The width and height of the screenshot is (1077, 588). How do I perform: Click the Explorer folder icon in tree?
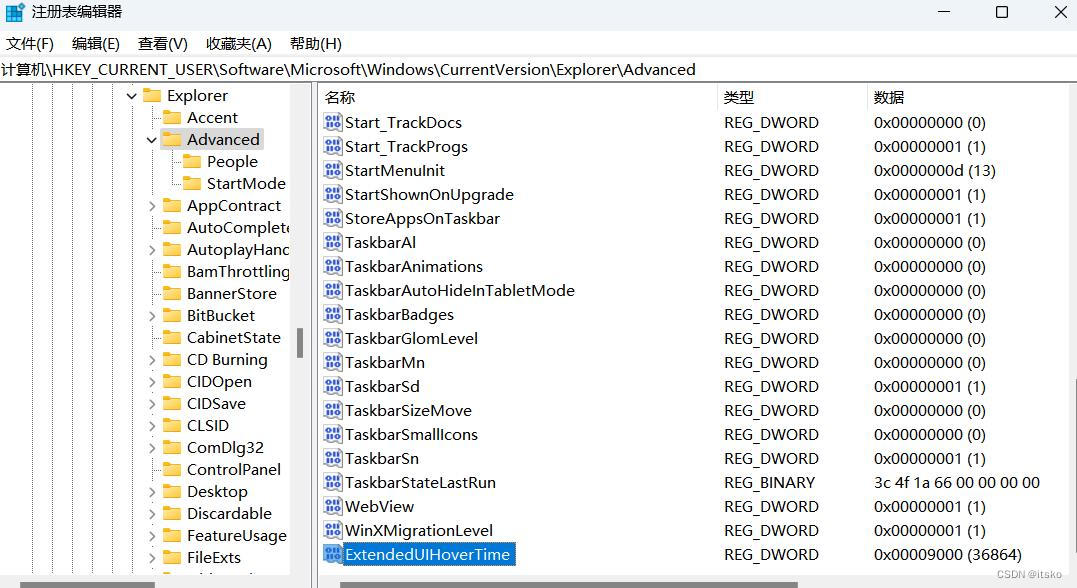(152, 95)
